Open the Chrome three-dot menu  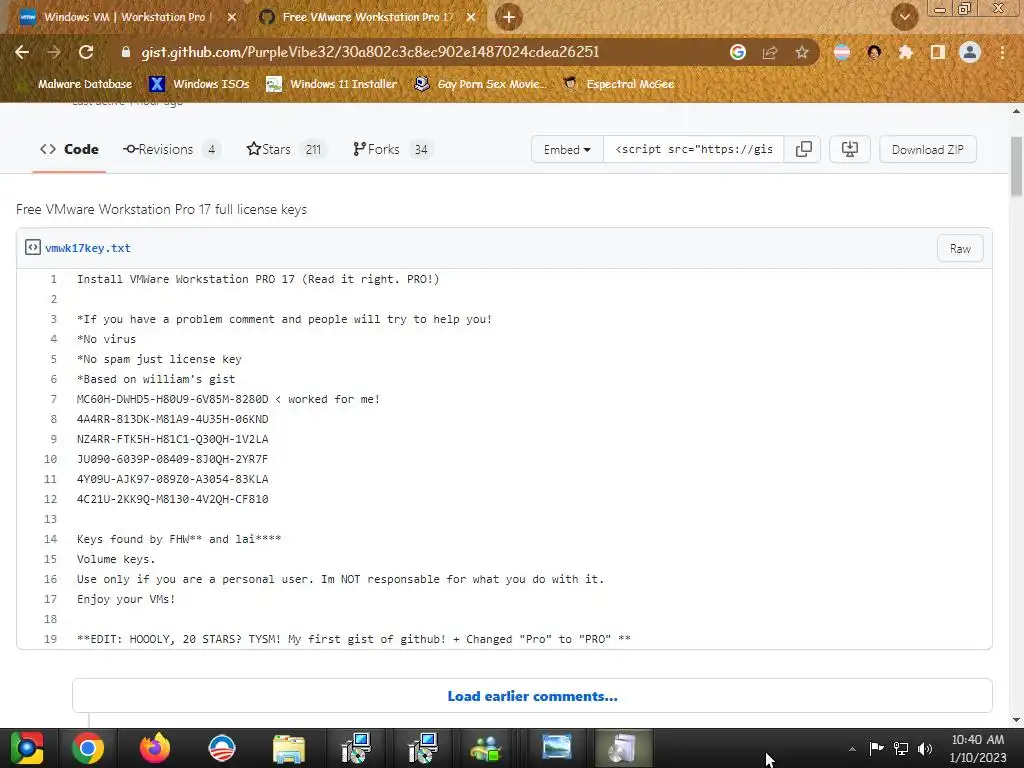(1002, 52)
